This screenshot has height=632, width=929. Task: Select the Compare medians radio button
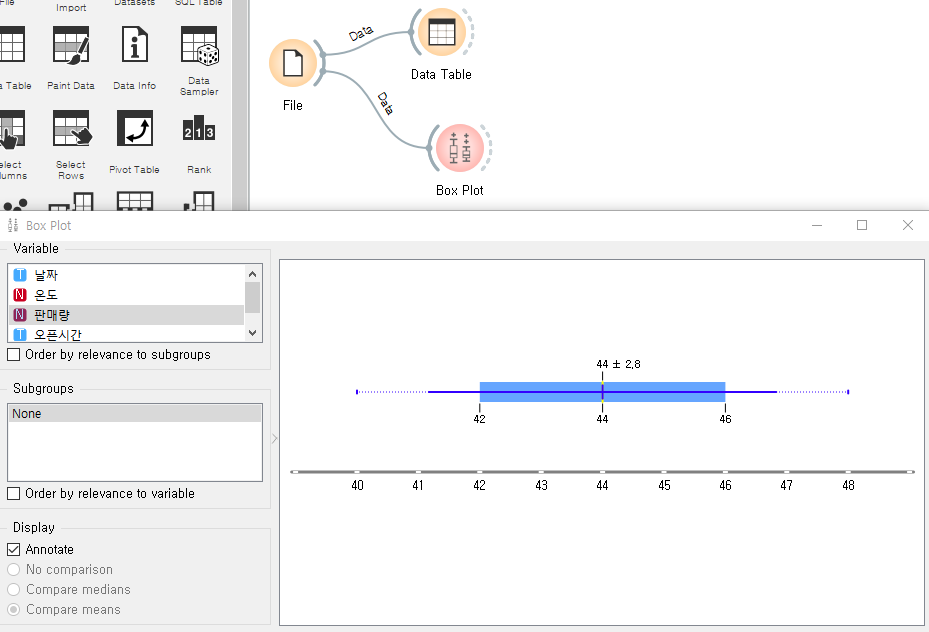[14, 590]
